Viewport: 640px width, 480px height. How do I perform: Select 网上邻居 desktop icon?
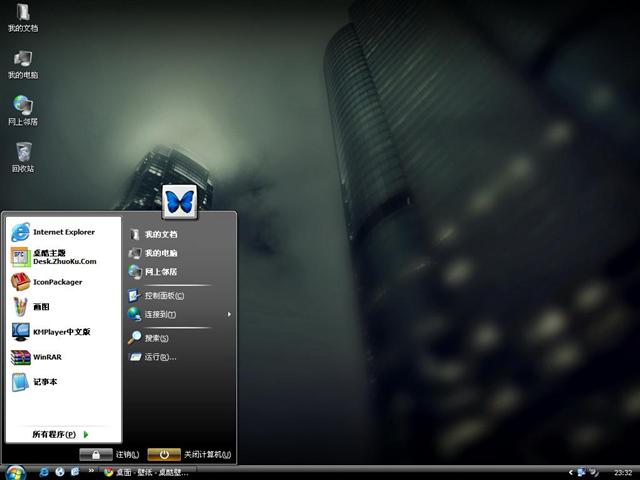pos(23,111)
